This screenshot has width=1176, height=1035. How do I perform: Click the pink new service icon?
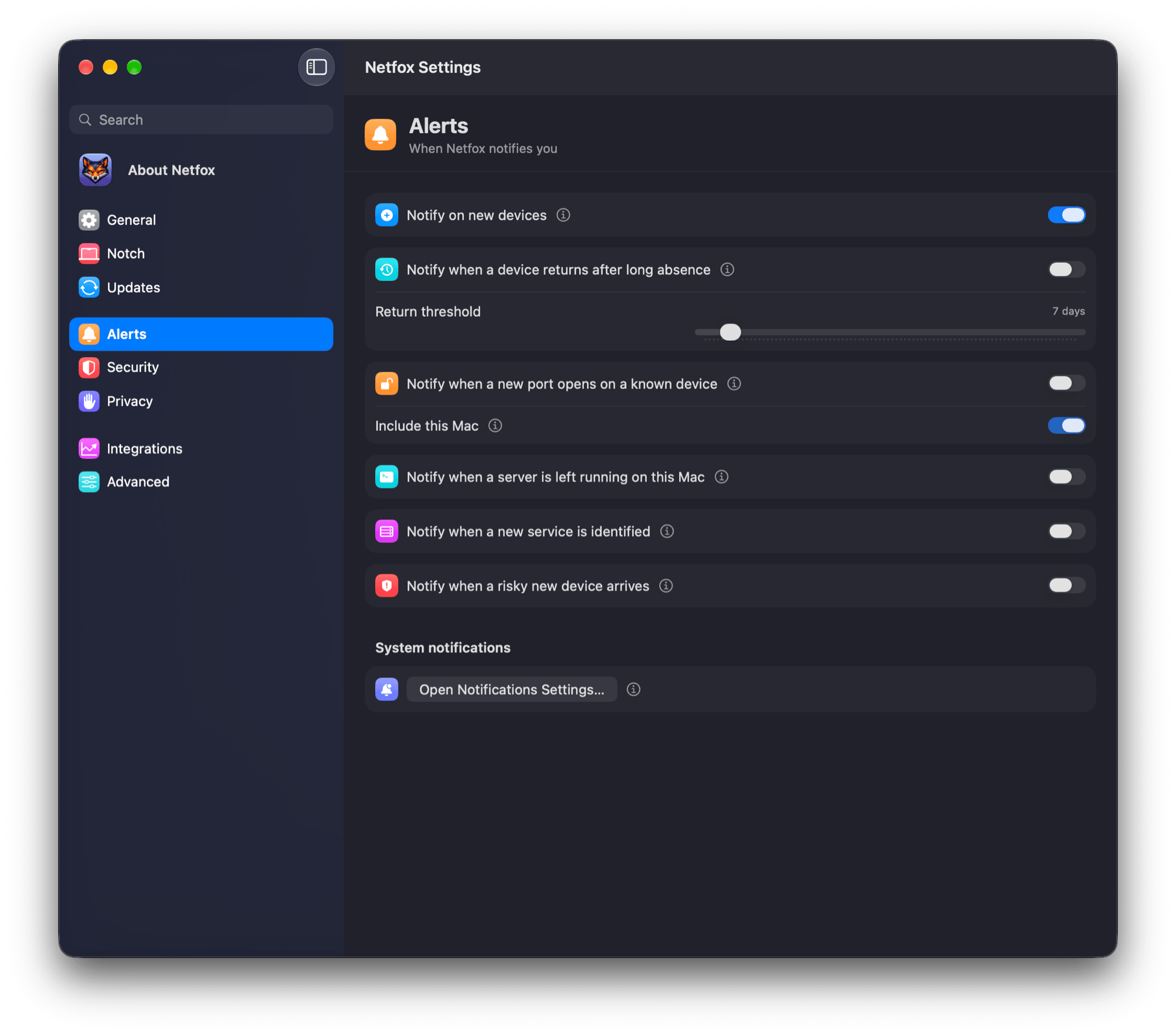(387, 531)
